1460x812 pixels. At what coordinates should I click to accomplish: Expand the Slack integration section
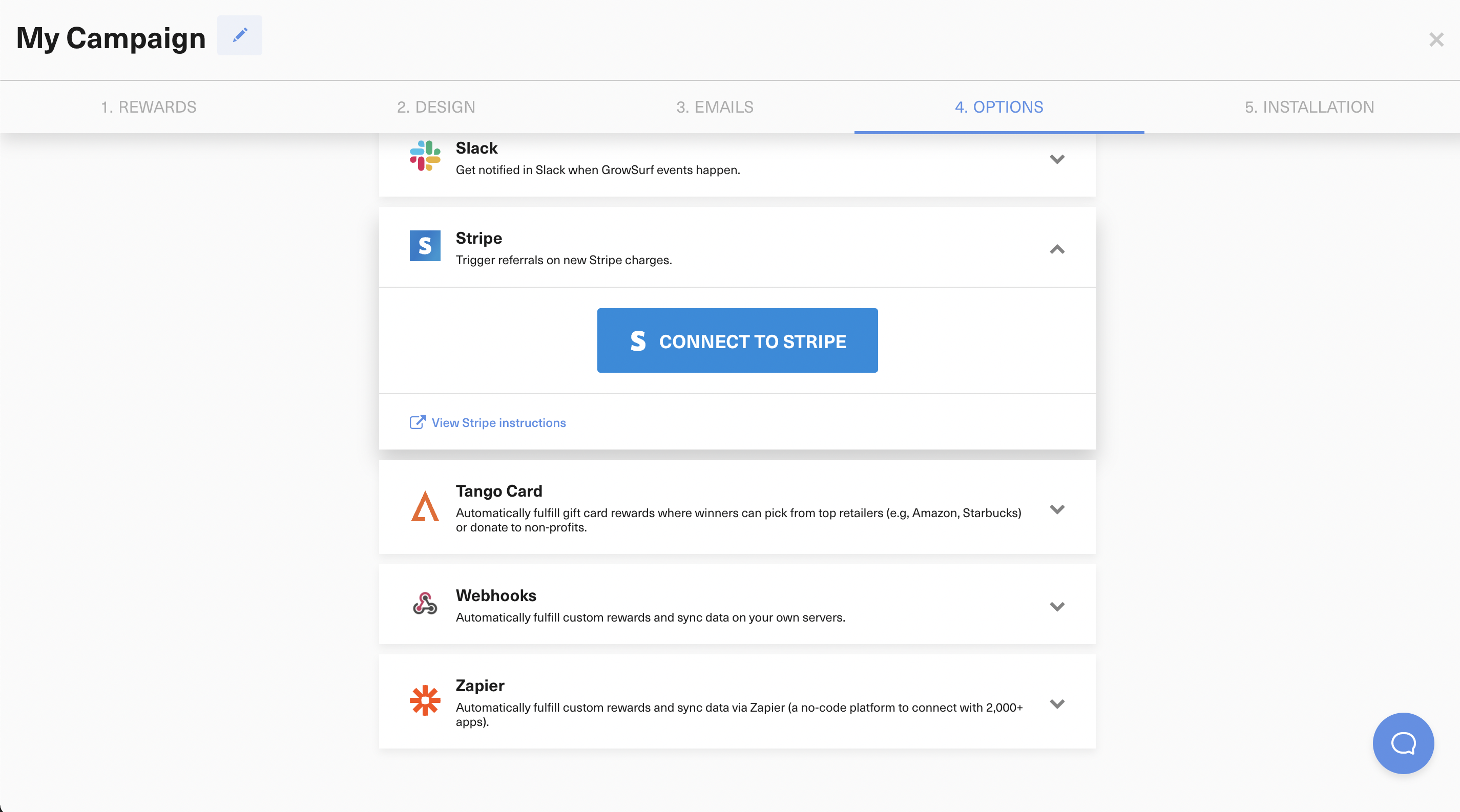[x=1056, y=159]
